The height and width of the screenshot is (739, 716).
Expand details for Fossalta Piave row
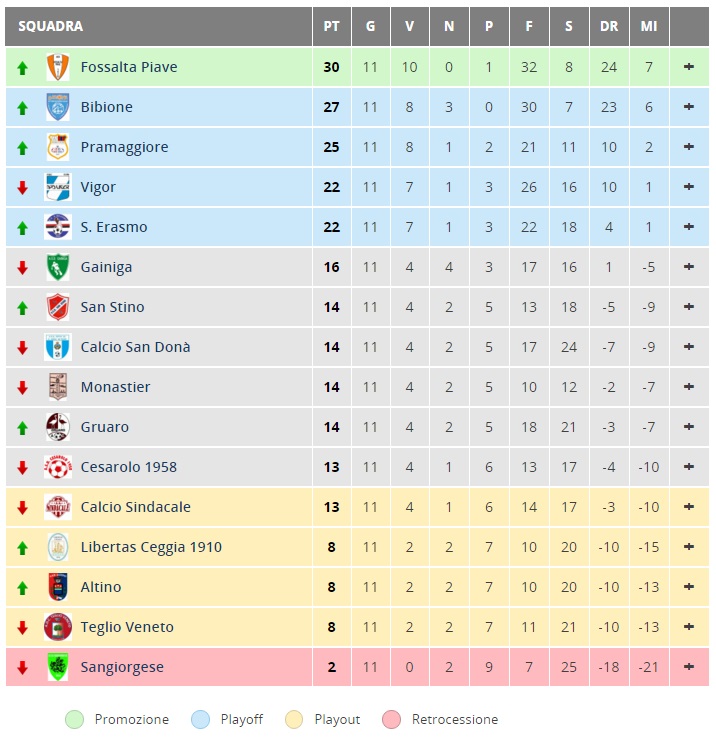tap(689, 67)
